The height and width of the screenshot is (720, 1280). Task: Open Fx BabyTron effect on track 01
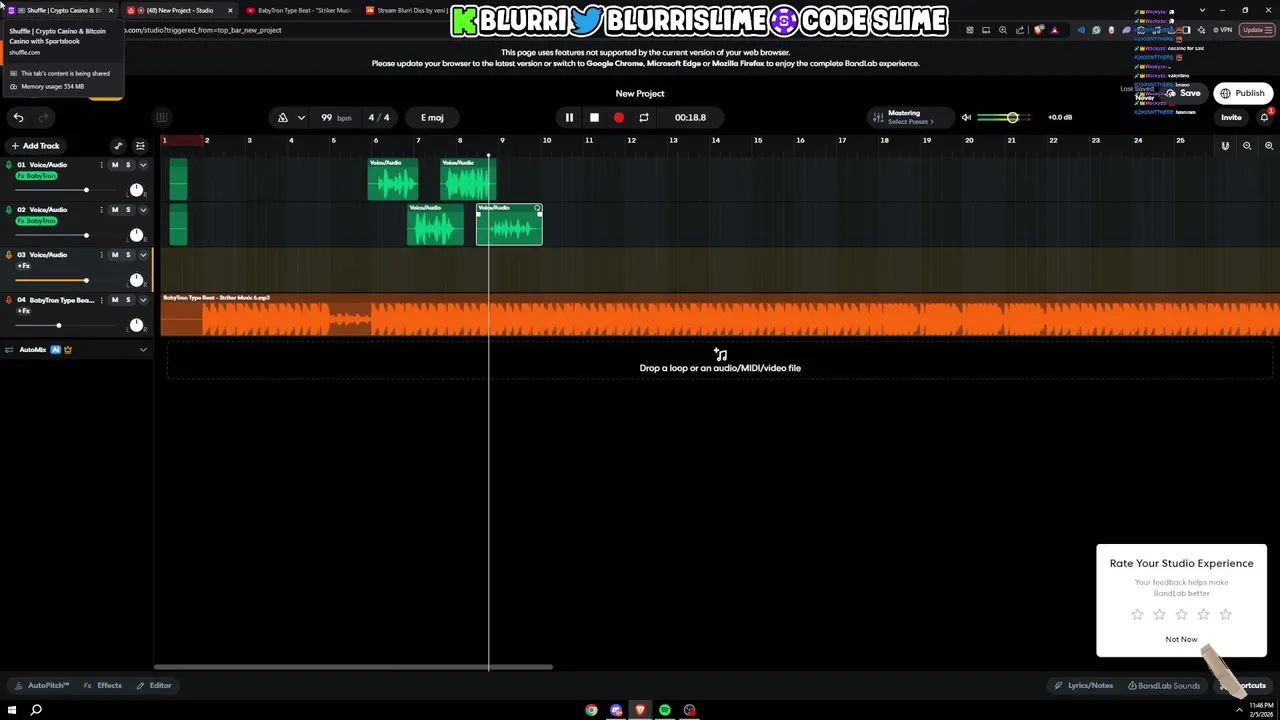pos(36,176)
